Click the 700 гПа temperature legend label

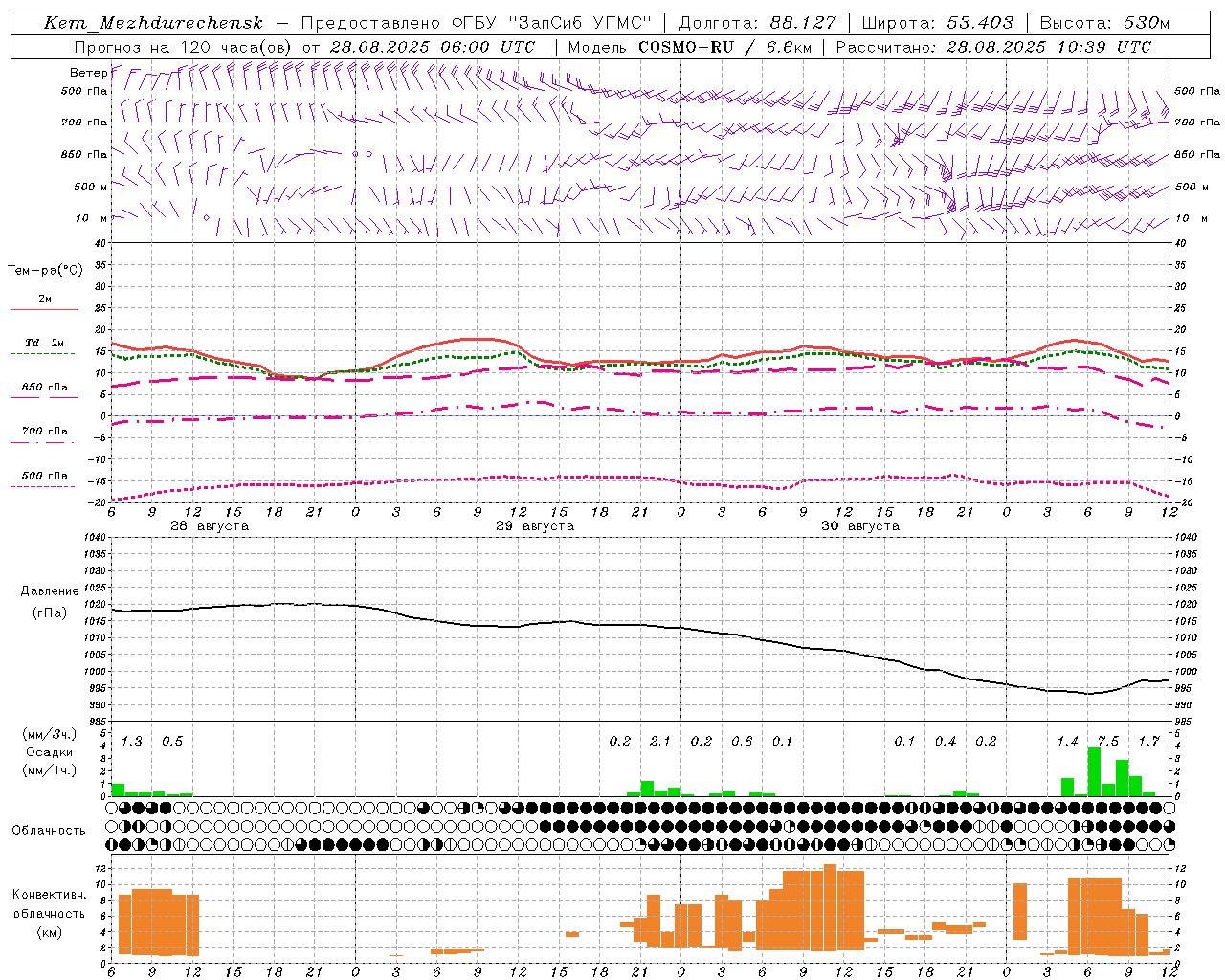tap(45, 432)
